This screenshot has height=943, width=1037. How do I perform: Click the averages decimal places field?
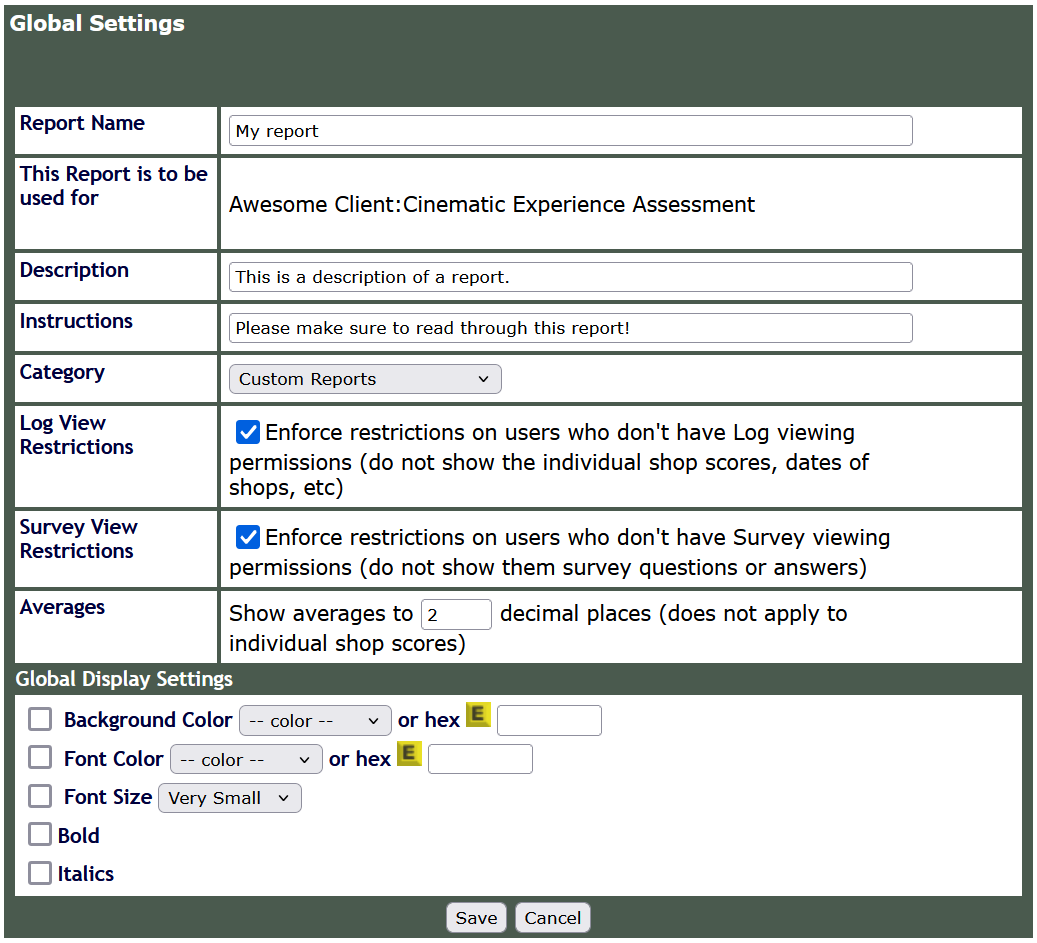tap(456, 615)
